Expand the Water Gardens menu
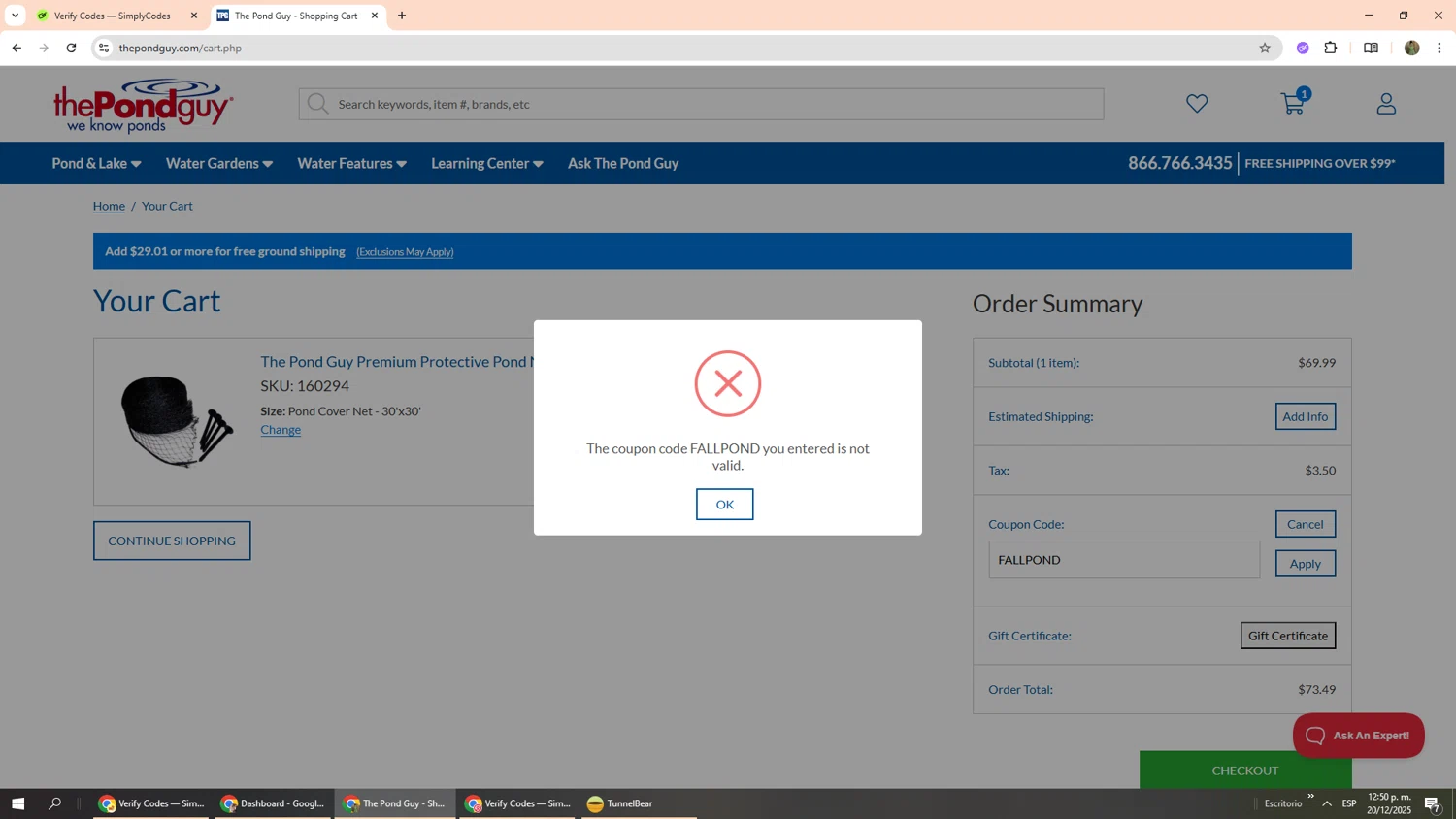Viewport: 1456px width, 819px height. pos(219,163)
